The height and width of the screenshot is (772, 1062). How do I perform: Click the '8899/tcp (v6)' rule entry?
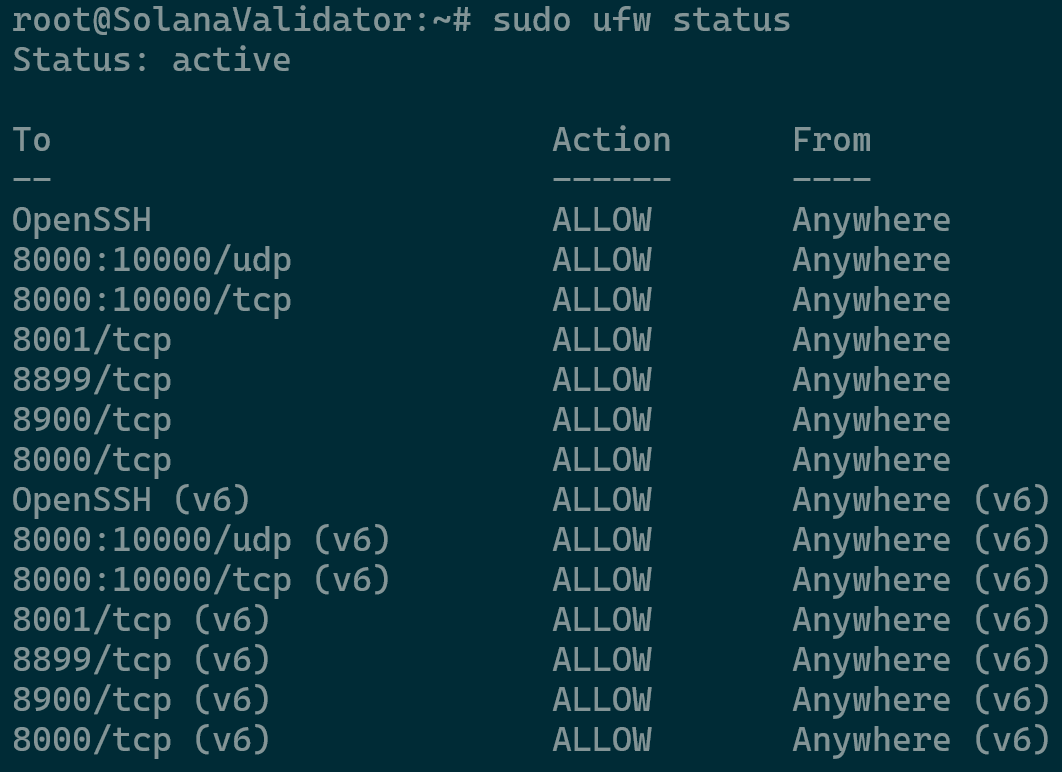click(141, 660)
